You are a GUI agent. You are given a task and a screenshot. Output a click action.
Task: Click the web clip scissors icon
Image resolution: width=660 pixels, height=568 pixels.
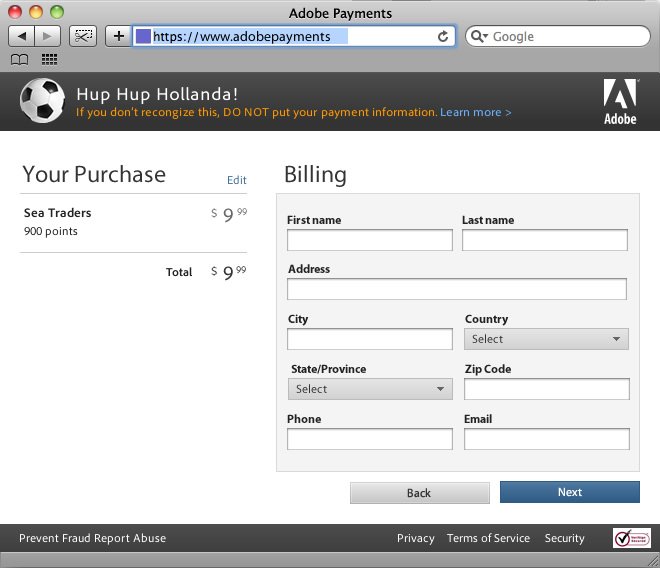(x=83, y=36)
